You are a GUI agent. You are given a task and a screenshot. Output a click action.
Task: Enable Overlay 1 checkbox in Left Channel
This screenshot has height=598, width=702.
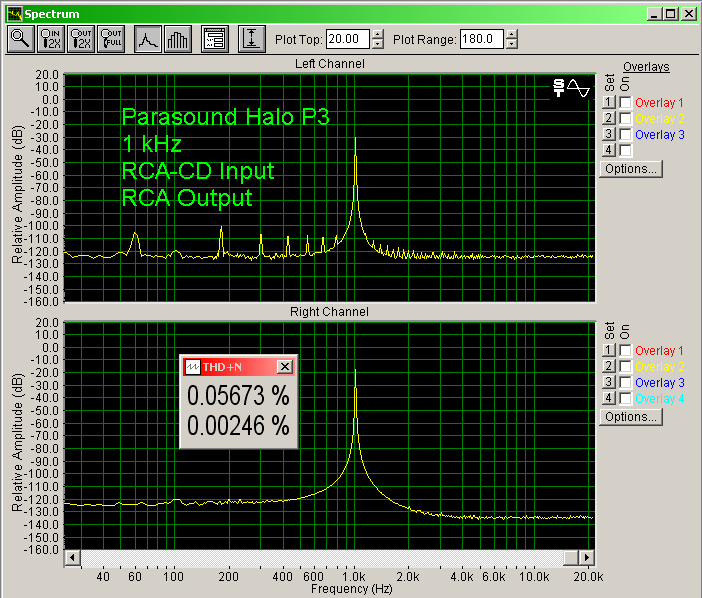click(625, 102)
